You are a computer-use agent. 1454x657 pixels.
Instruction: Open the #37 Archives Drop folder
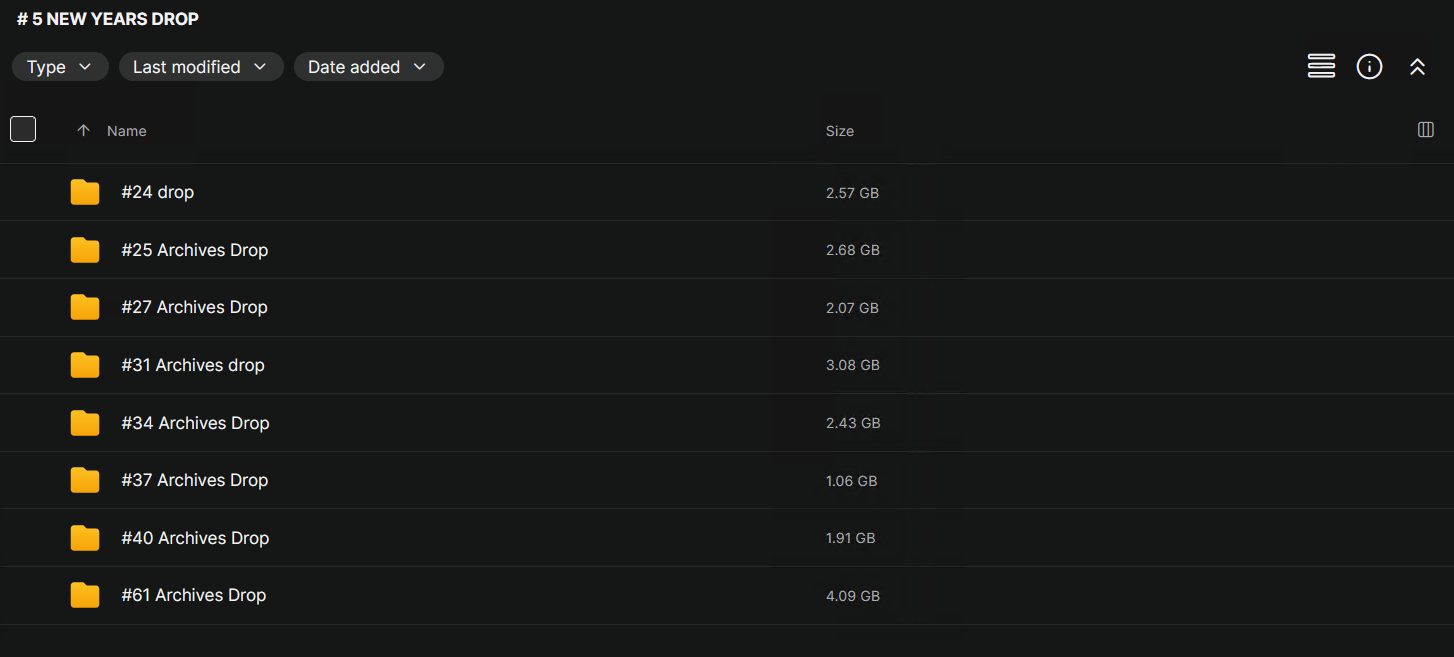tap(195, 480)
